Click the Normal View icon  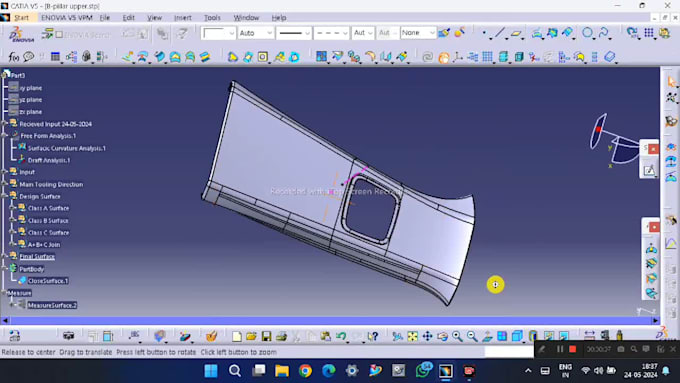pyautogui.click(x=487, y=336)
